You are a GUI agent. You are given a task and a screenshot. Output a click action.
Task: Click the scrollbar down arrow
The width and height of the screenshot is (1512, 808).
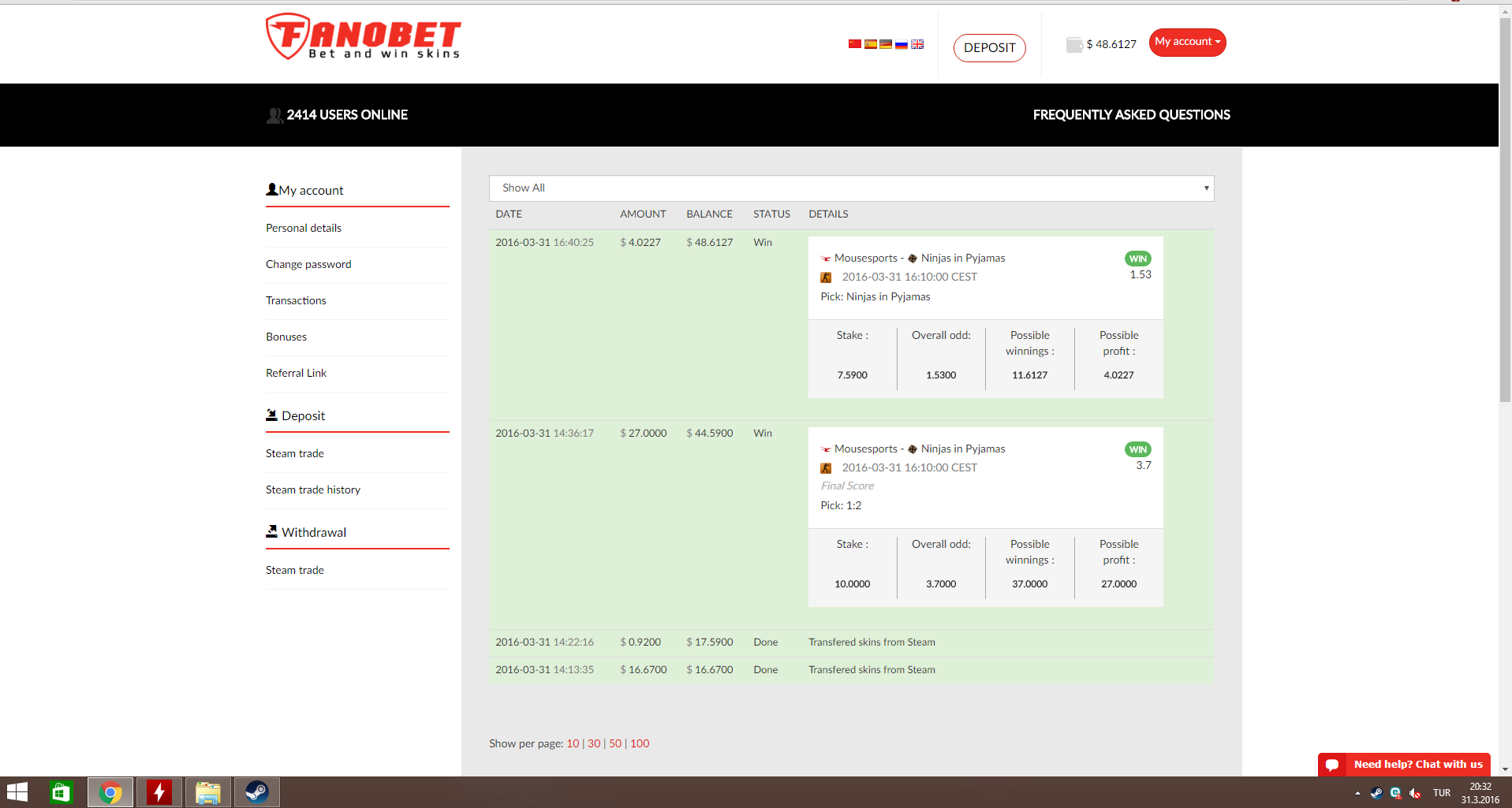click(1505, 769)
